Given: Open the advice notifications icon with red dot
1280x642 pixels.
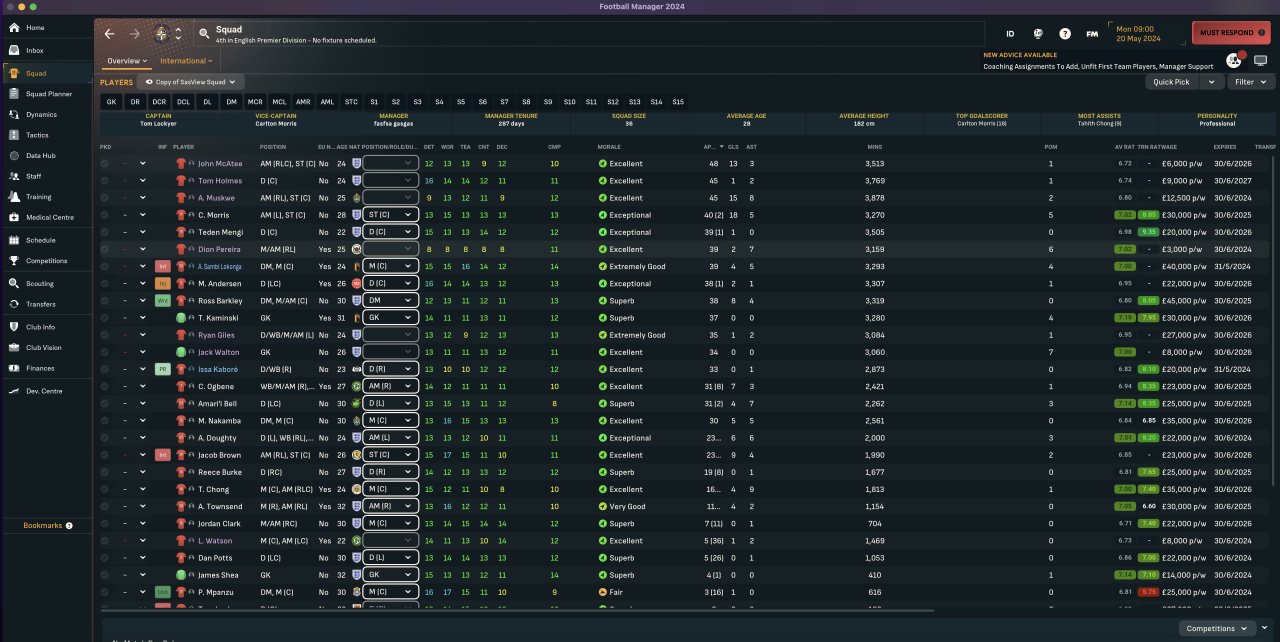Looking at the screenshot, I should click(1234, 60).
